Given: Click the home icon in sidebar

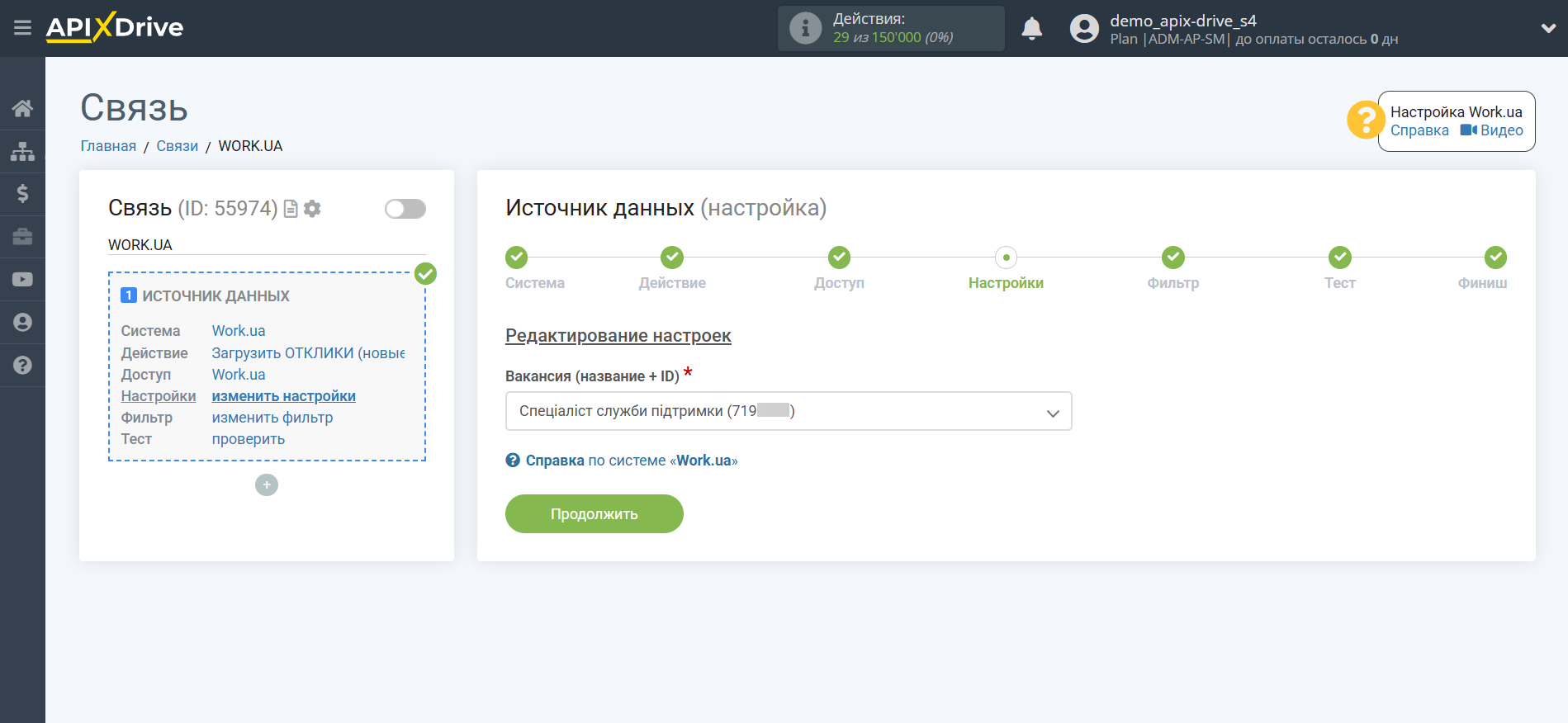Looking at the screenshot, I should [x=22, y=108].
